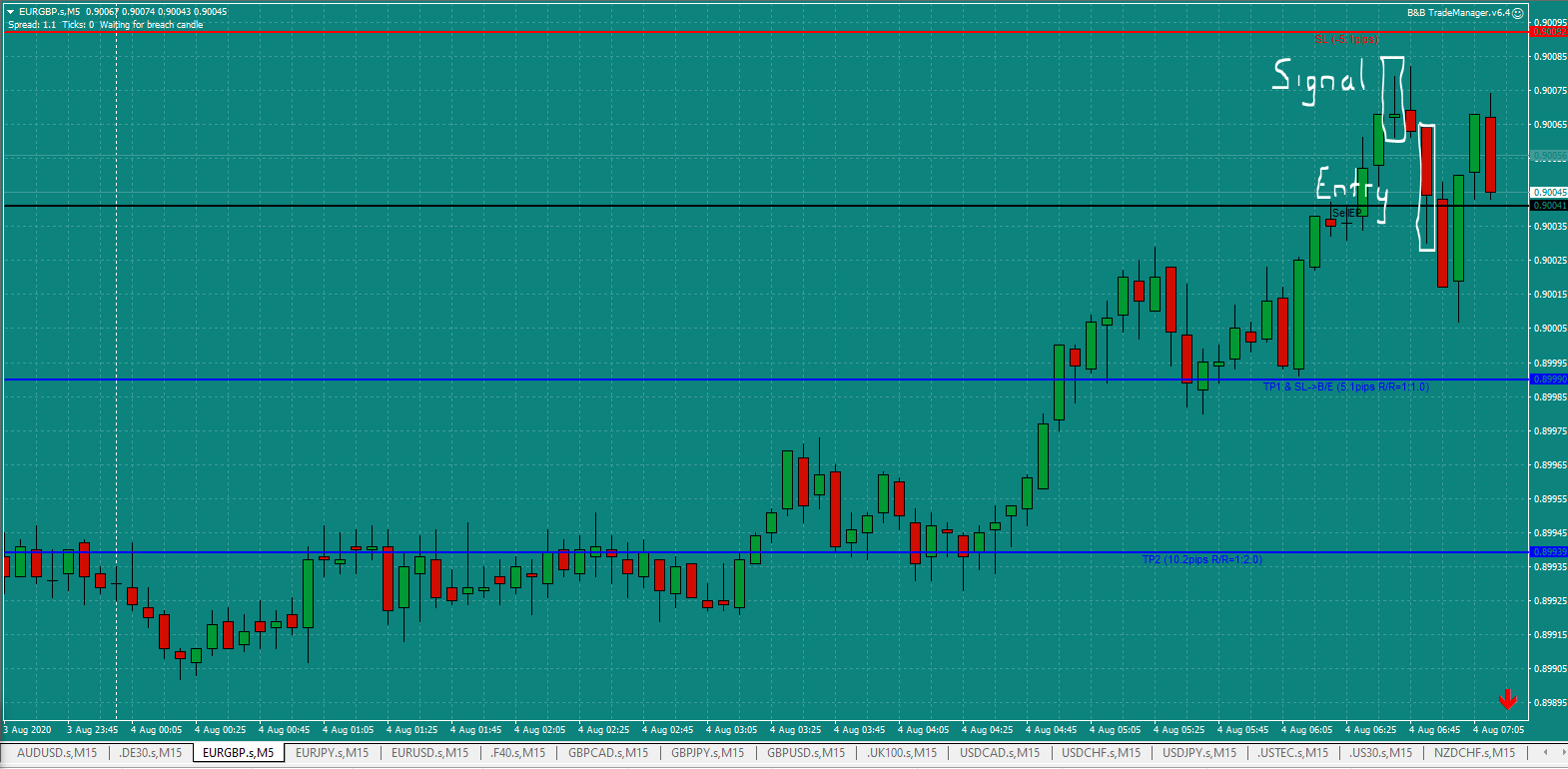Click the expert advisor smiley face icon
This screenshot has height=769, width=1568.
pyautogui.click(x=1518, y=13)
